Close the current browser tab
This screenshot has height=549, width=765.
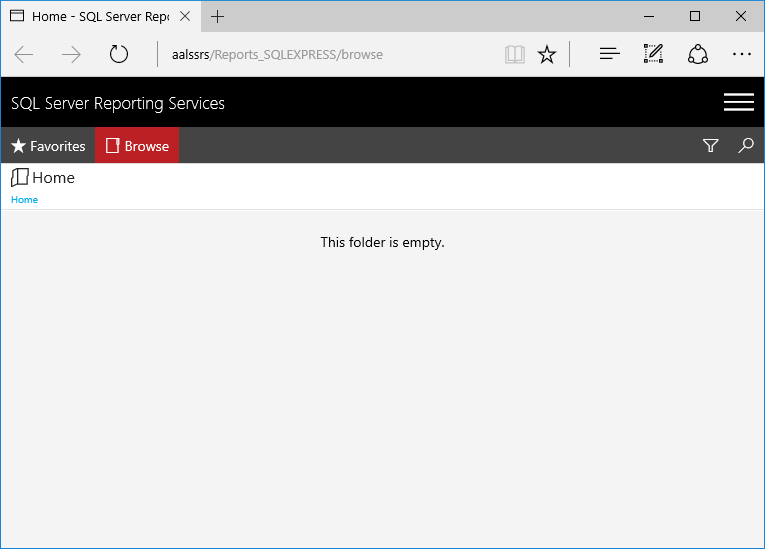[x=185, y=17]
